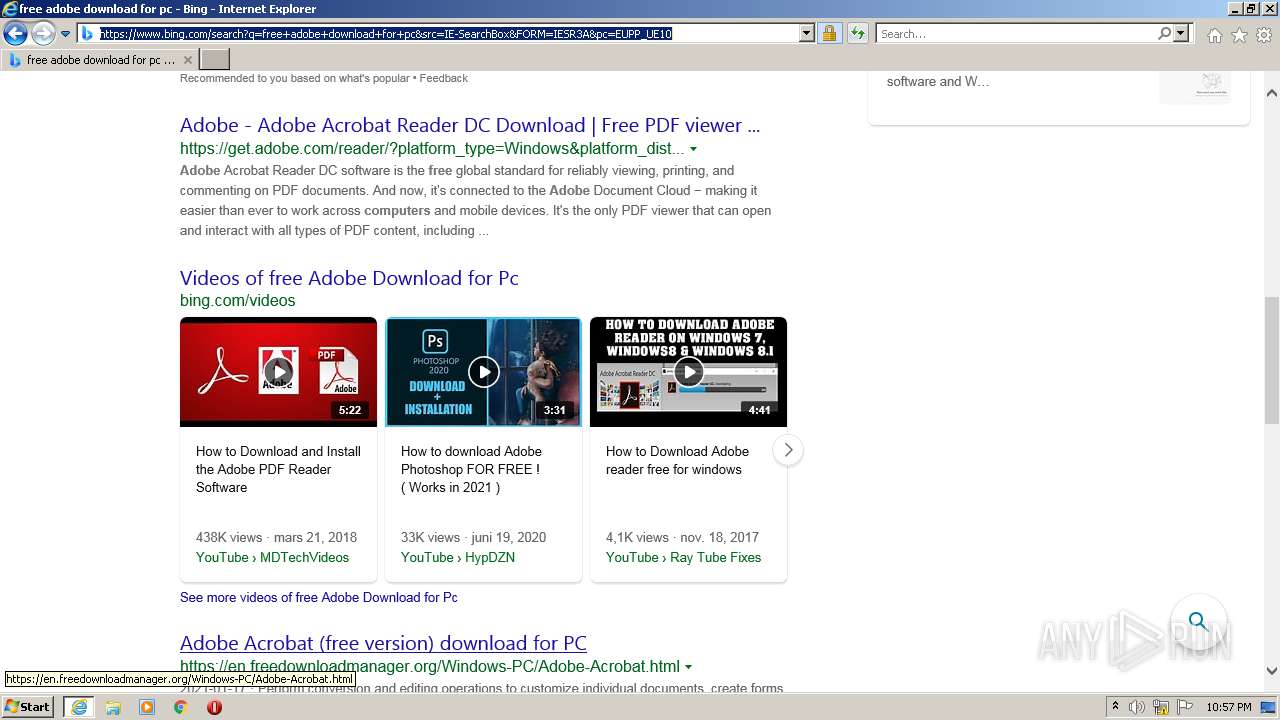Screen dimensions: 1280x720
Task: Open the recent pages dropdown arrow
Action: click(66, 34)
